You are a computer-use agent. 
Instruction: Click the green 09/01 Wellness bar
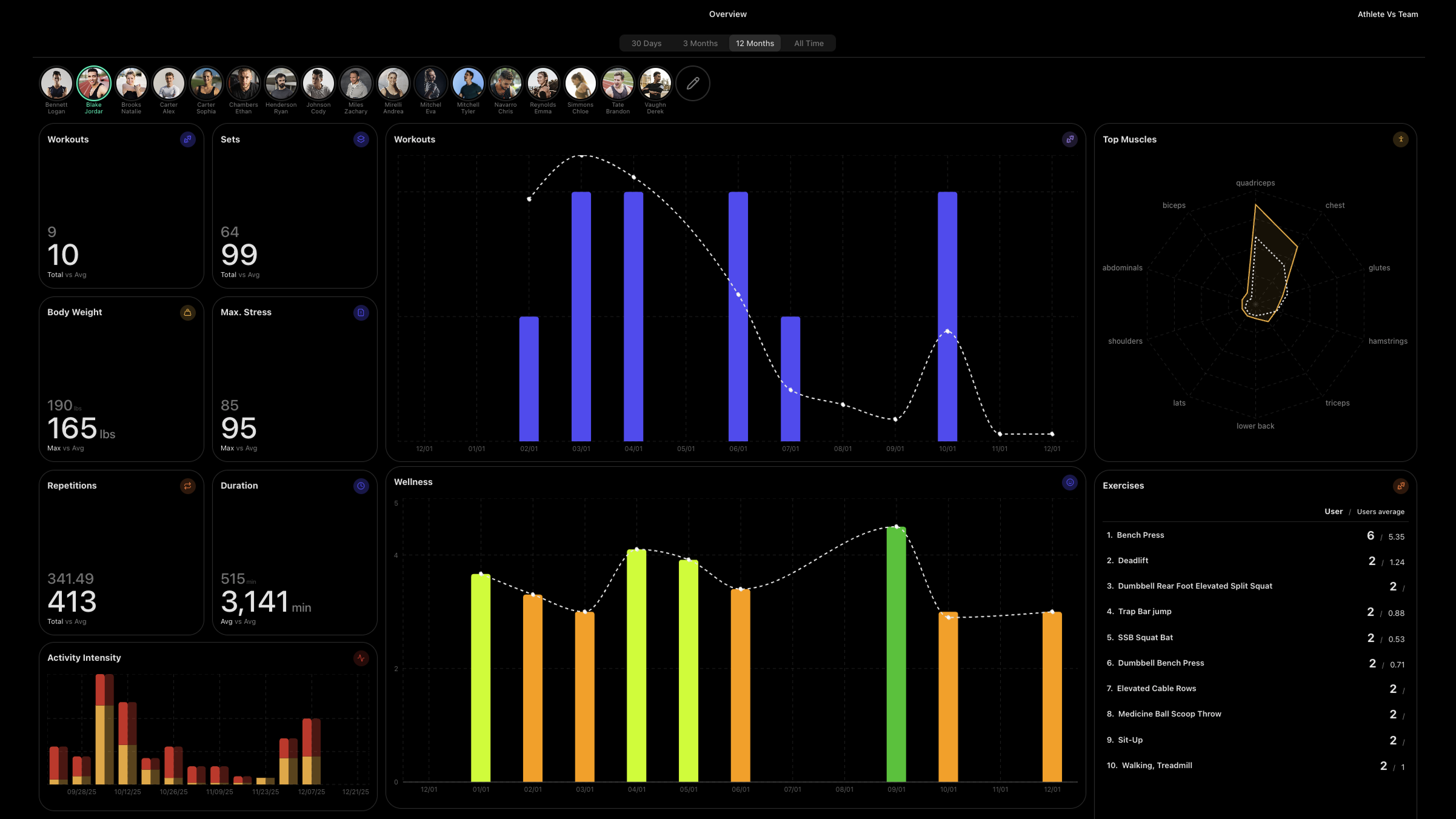tap(896, 654)
